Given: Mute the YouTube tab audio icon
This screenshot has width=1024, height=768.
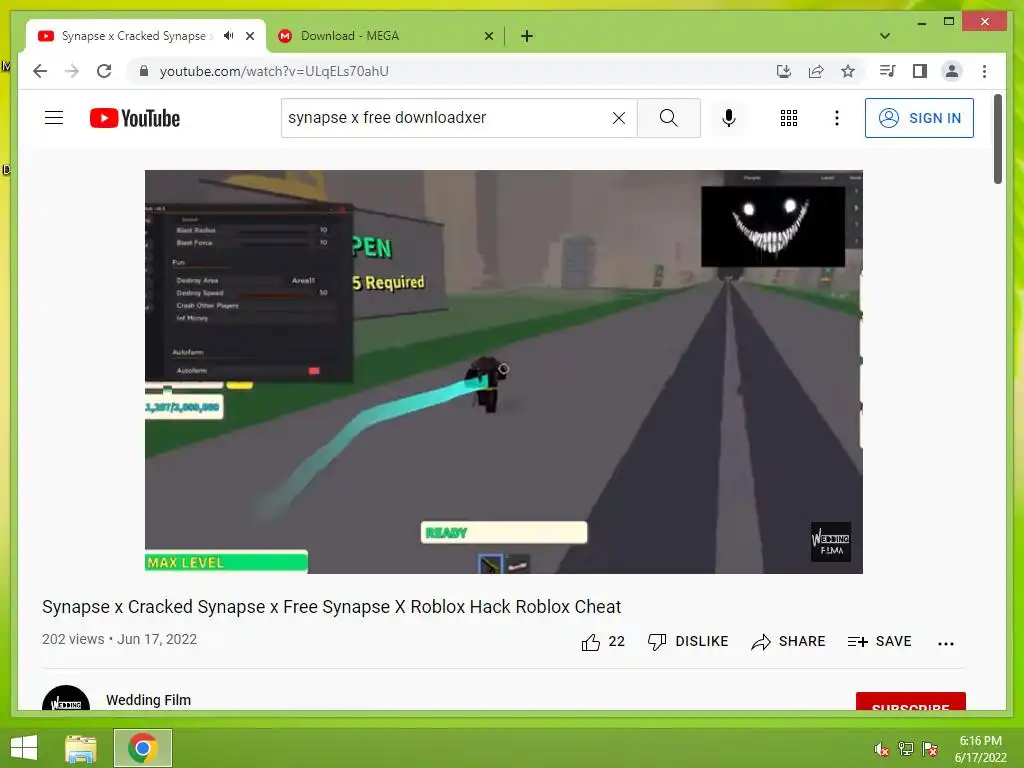Looking at the screenshot, I should coord(228,36).
